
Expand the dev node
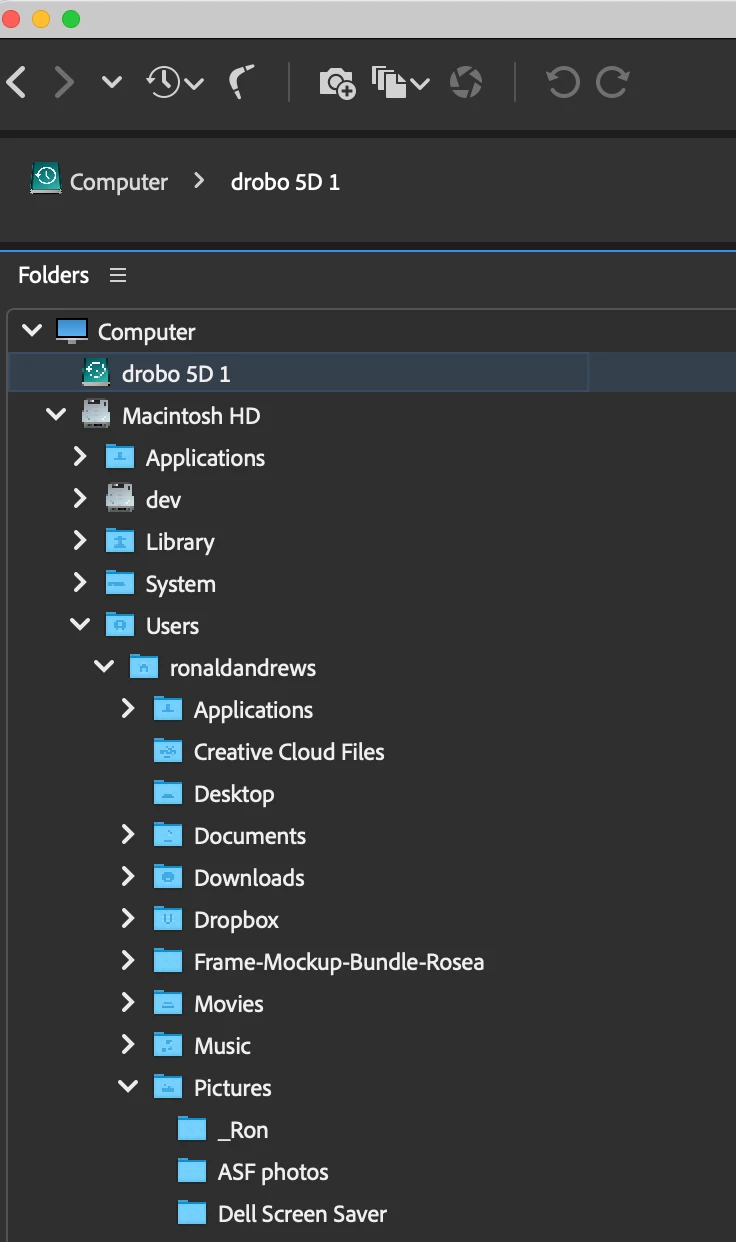(80, 499)
